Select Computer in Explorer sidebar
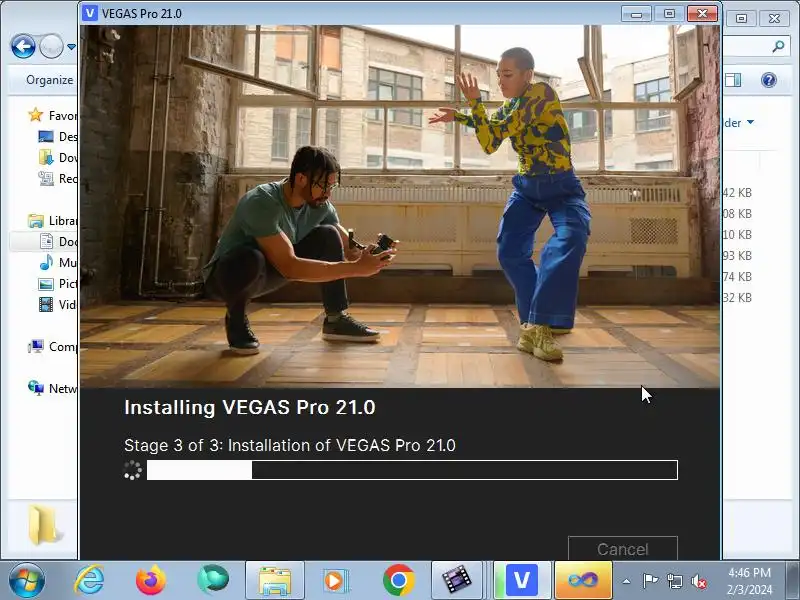 (53, 346)
